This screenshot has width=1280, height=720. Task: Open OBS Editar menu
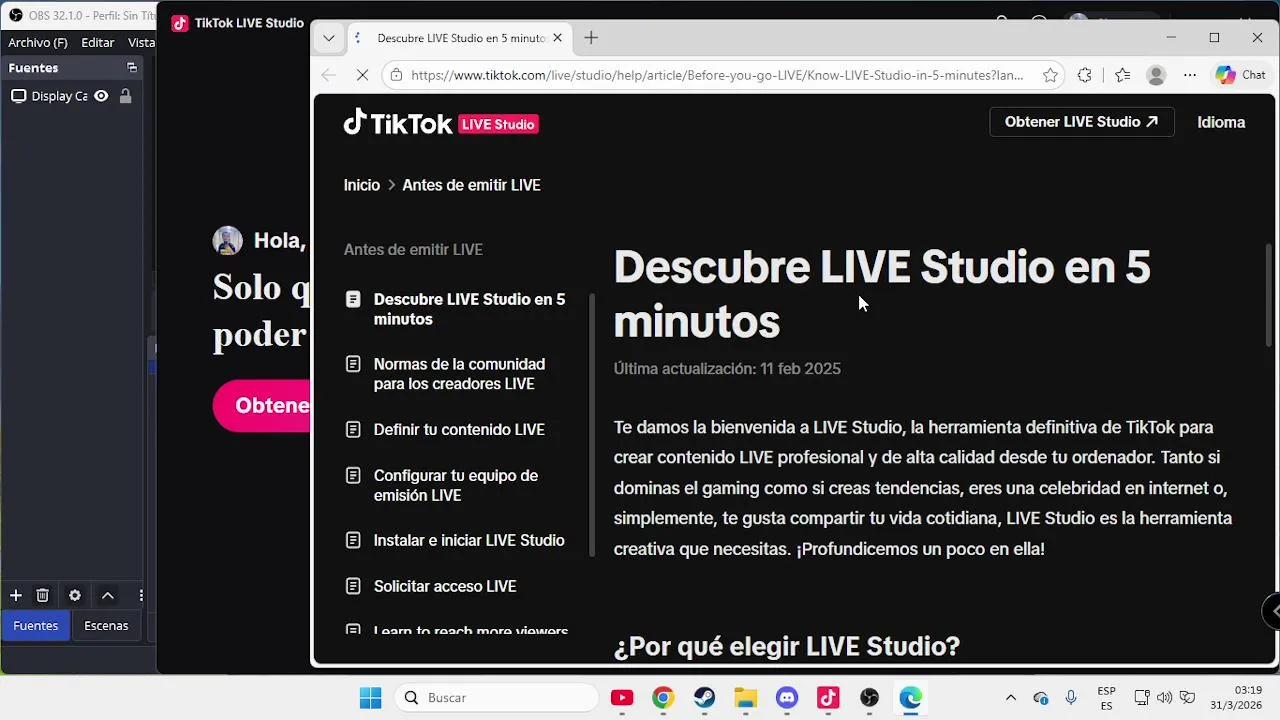(97, 43)
